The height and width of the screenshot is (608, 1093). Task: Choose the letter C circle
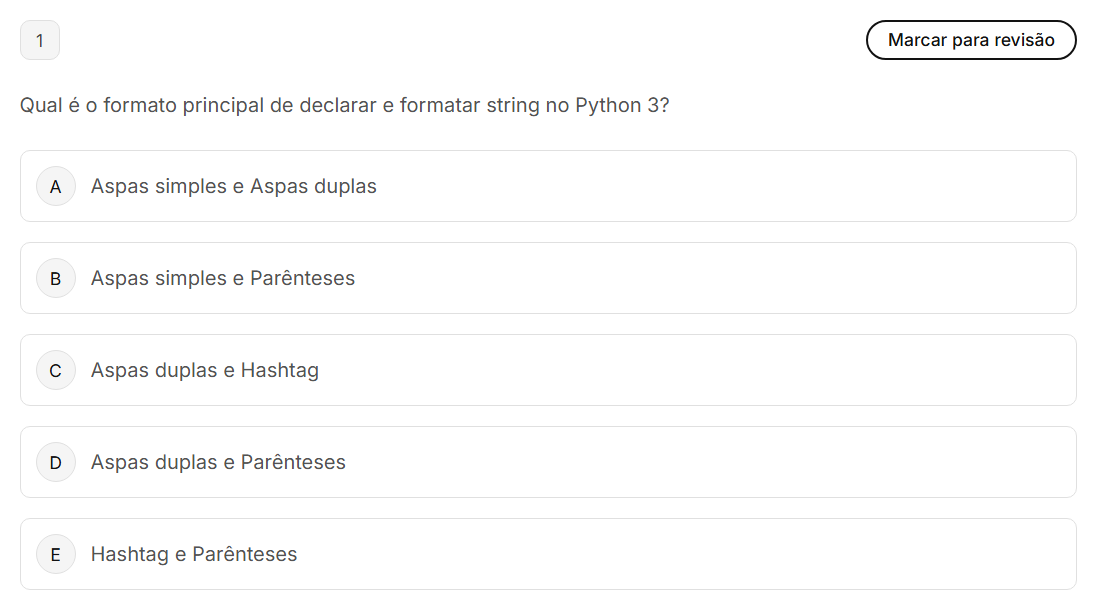coord(56,370)
